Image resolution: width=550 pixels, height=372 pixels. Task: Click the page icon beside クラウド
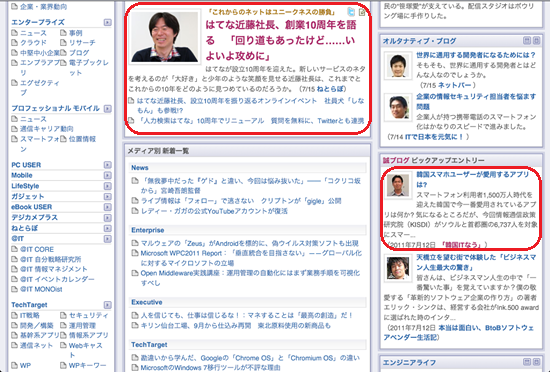click(14, 43)
